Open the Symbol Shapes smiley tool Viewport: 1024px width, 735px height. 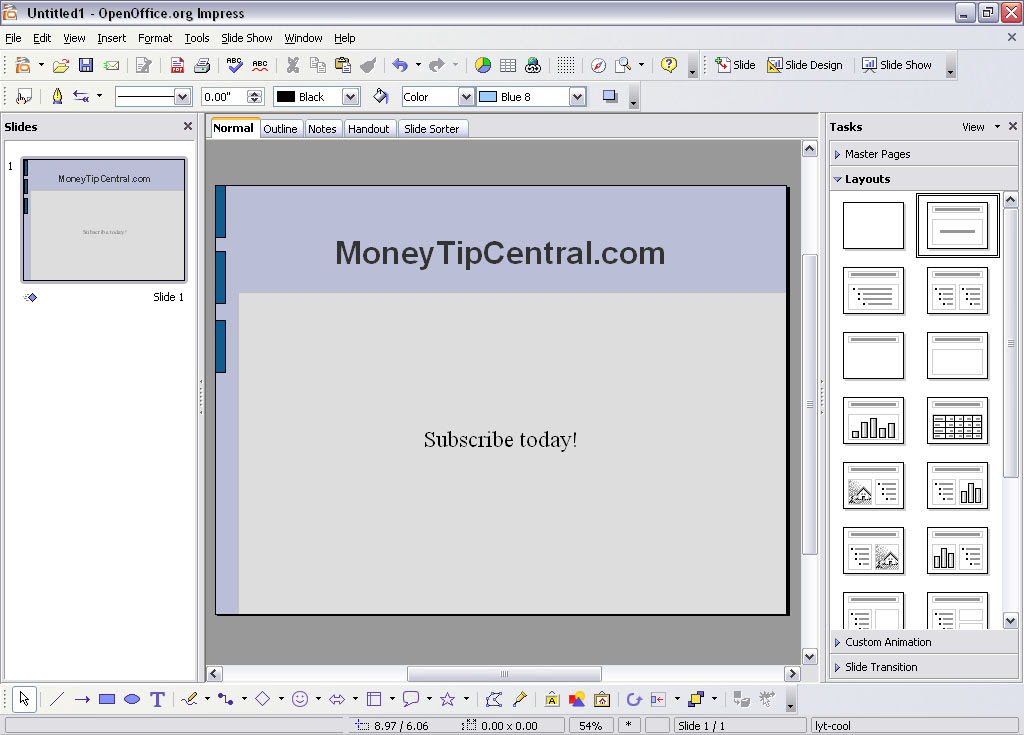point(300,699)
